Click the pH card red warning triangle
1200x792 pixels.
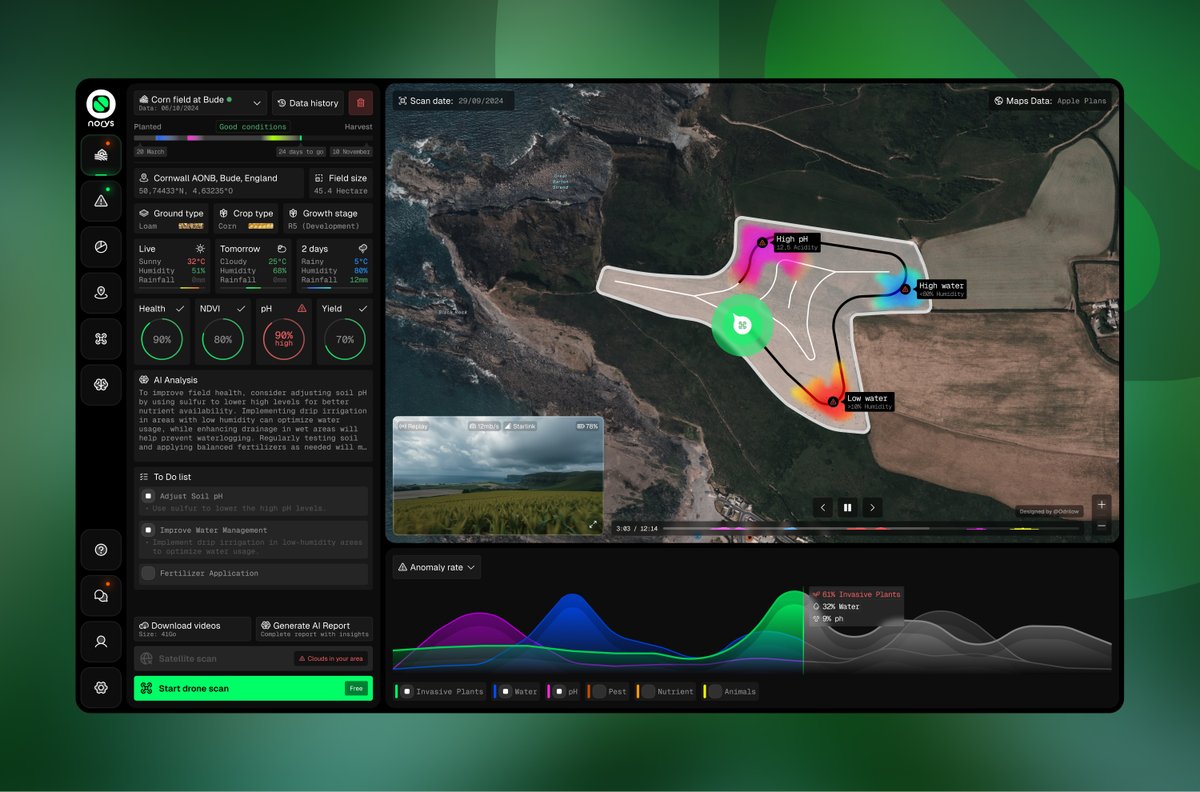click(x=302, y=309)
